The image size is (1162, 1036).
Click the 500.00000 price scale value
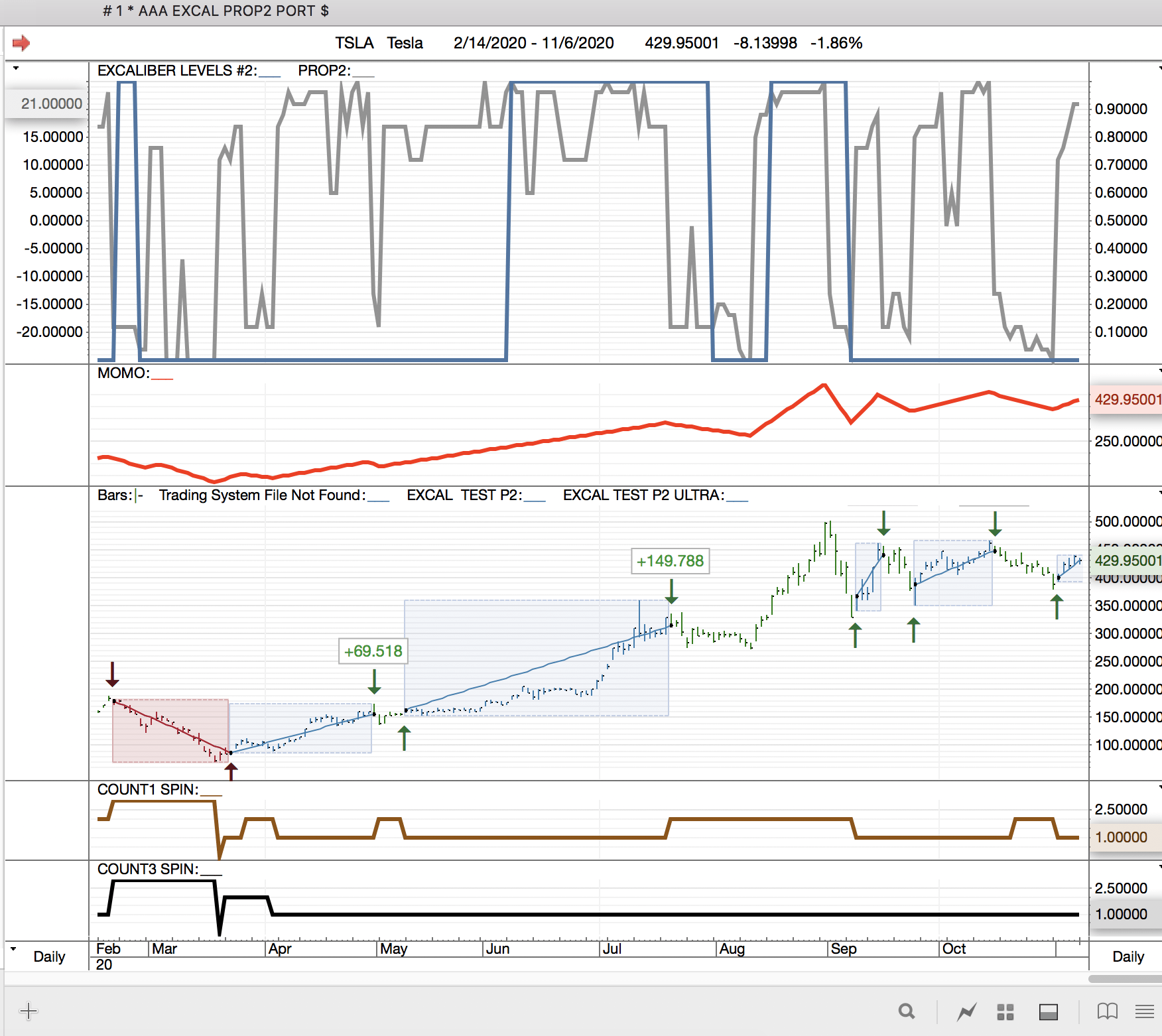pos(1128,522)
